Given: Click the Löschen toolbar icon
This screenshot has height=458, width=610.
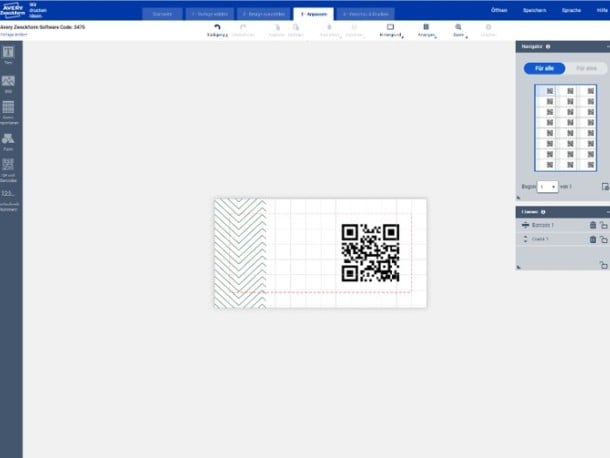Looking at the screenshot, I should pyautogui.click(x=488, y=27).
